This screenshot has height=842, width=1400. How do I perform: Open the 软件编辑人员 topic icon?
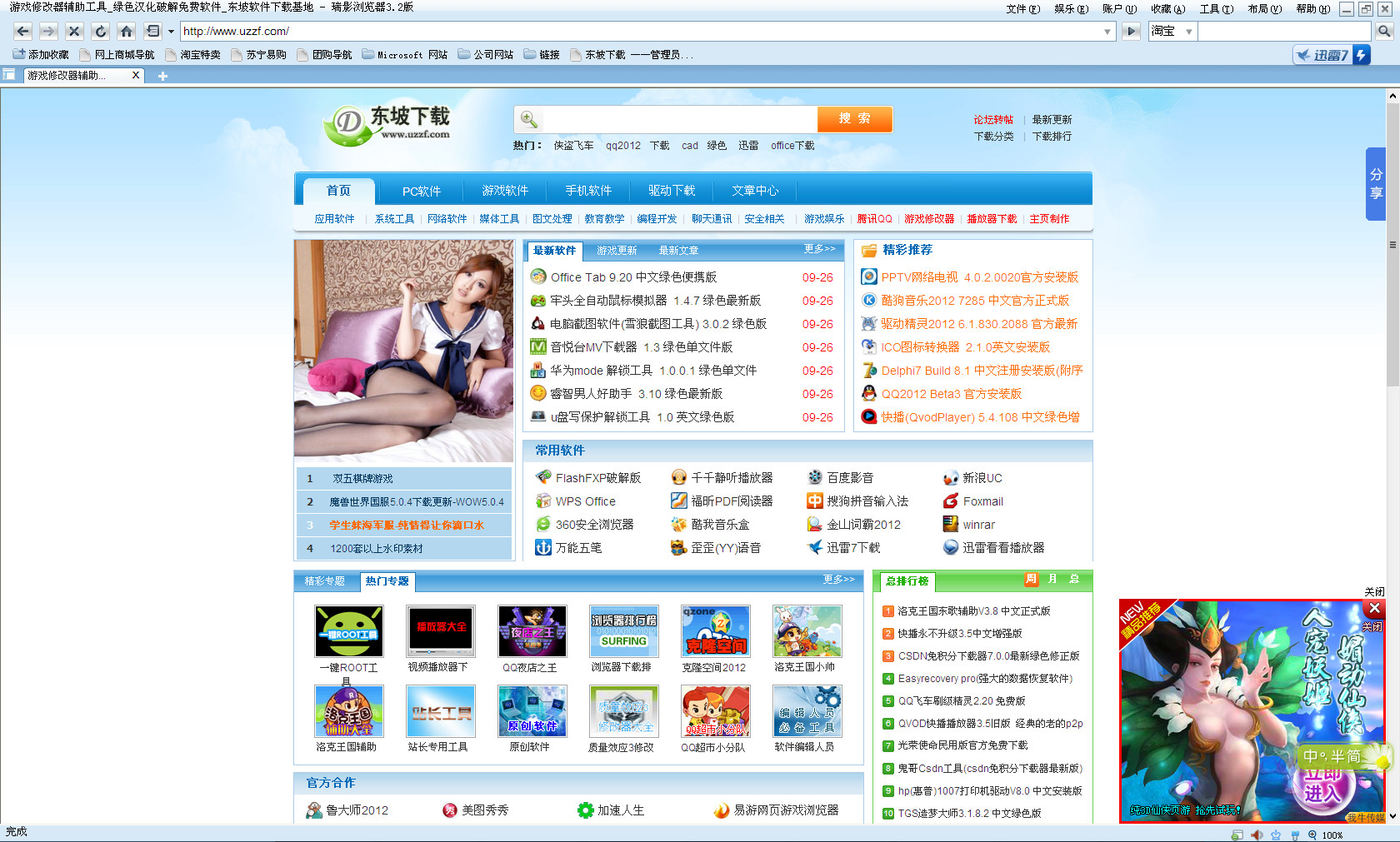pos(807,710)
